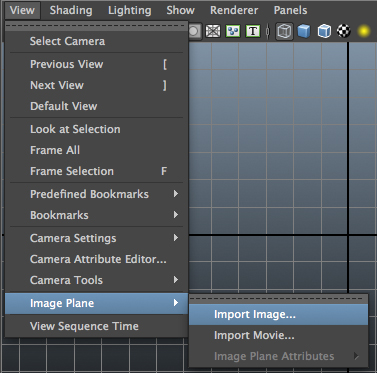The height and width of the screenshot is (373, 377).
Task: Enable wireframe on shaded cube icon
Action: point(324,31)
